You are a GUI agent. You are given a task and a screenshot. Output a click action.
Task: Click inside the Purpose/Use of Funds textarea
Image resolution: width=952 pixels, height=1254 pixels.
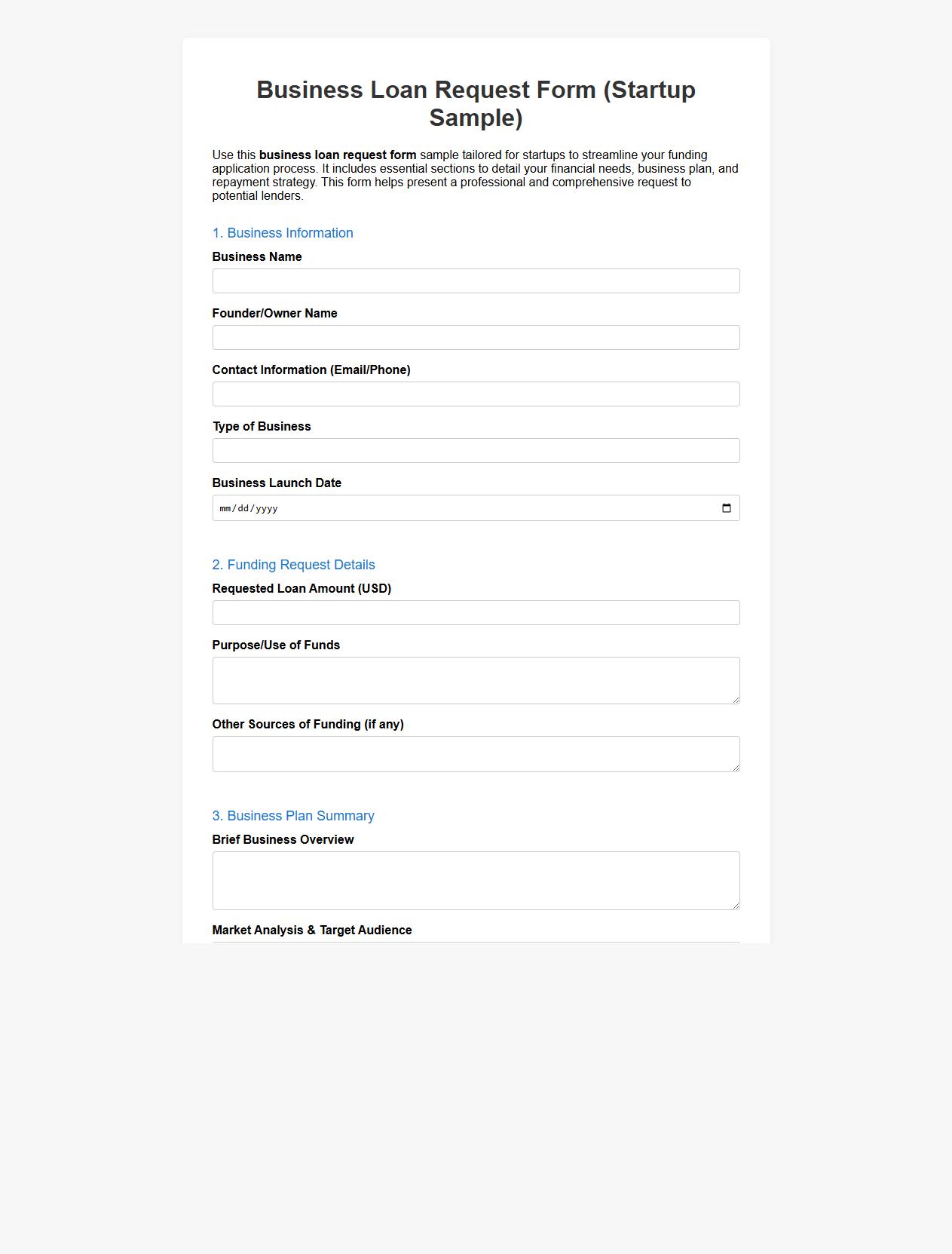tap(476, 679)
